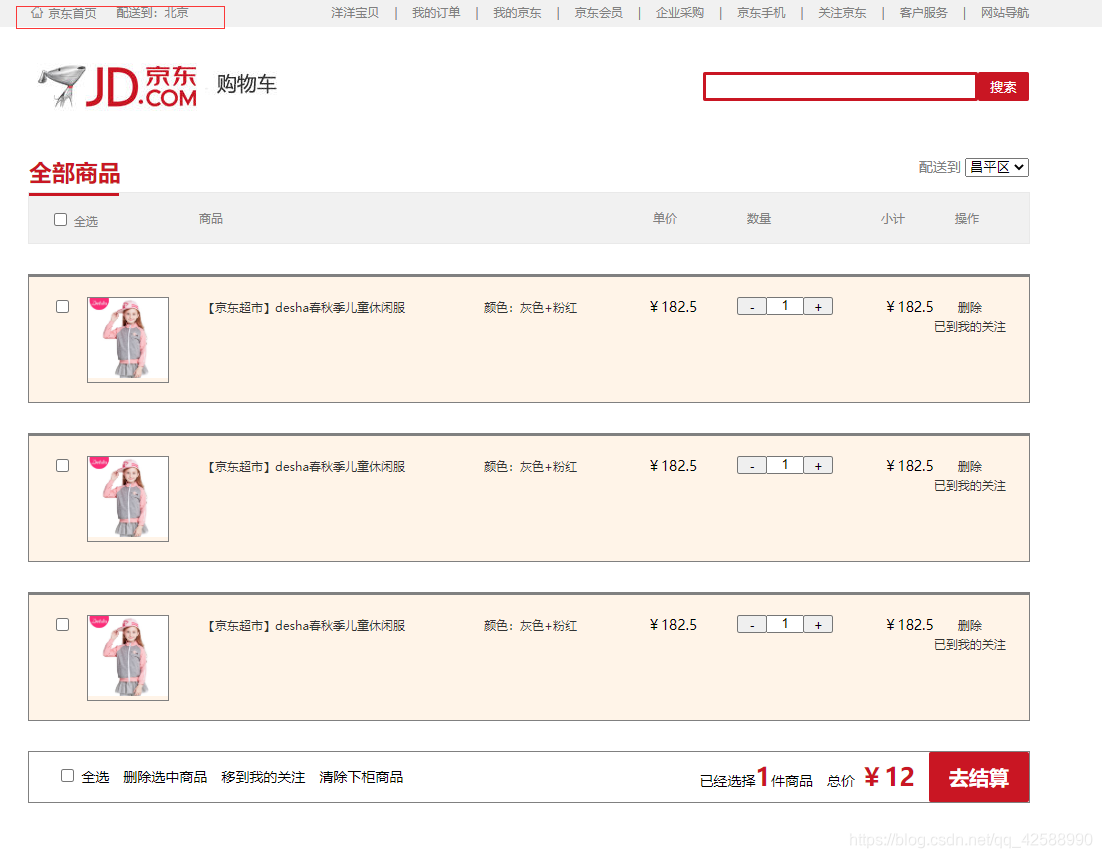Click the first product's 颜色：灰色+粉红 text
This screenshot has width=1102, height=858.
tap(531, 308)
